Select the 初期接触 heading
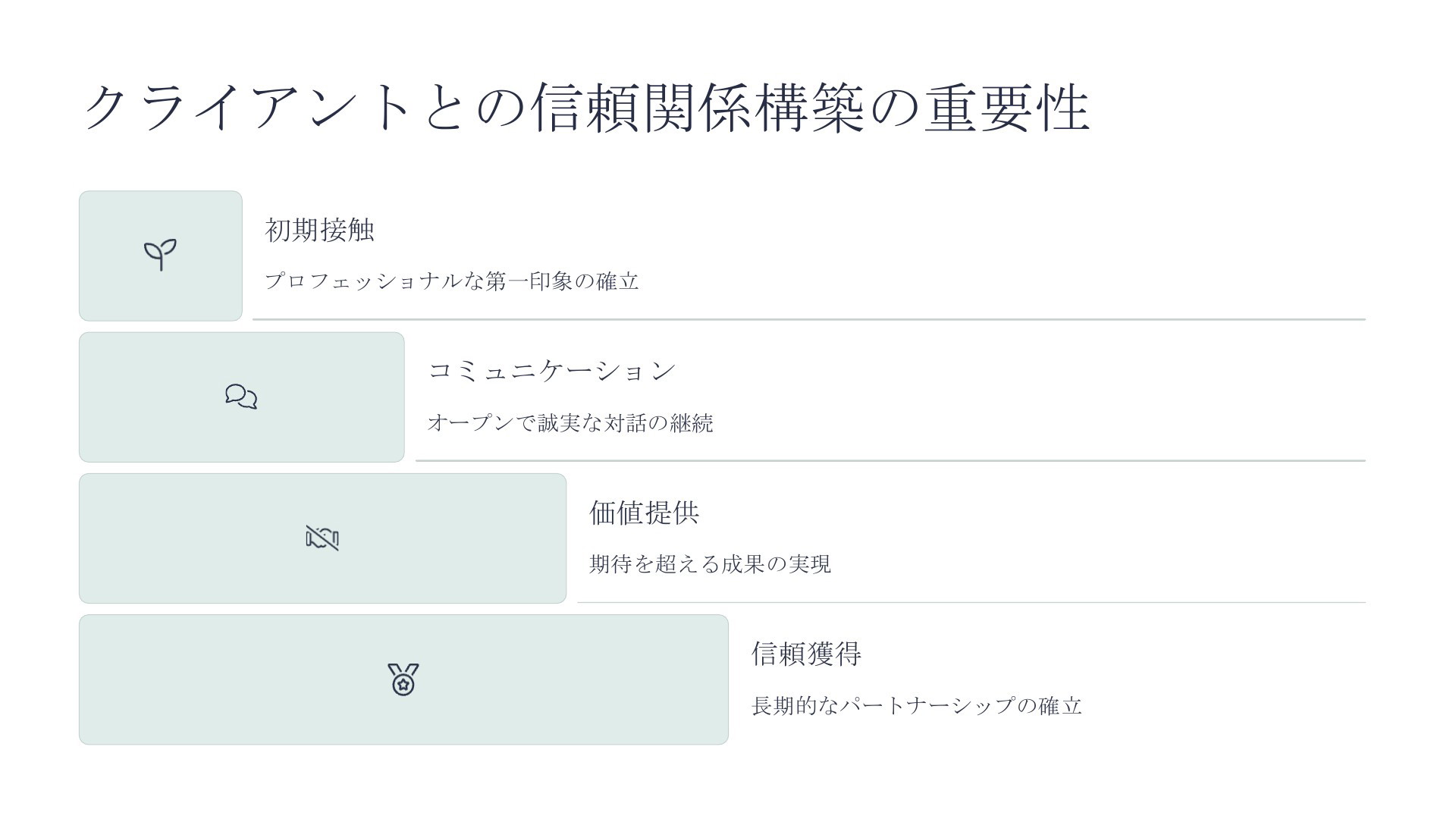 click(x=319, y=230)
